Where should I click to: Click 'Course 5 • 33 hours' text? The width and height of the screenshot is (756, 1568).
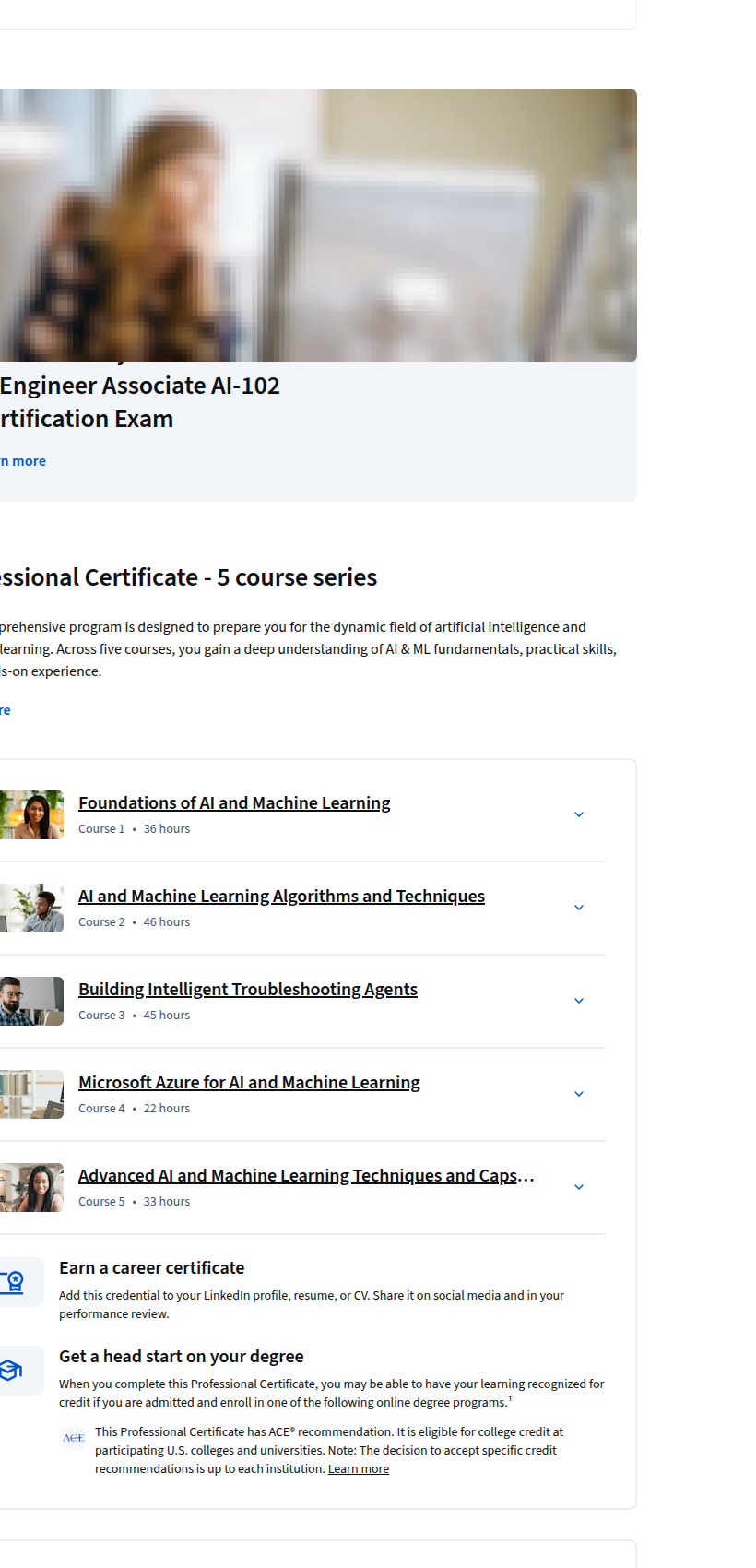click(135, 1202)
